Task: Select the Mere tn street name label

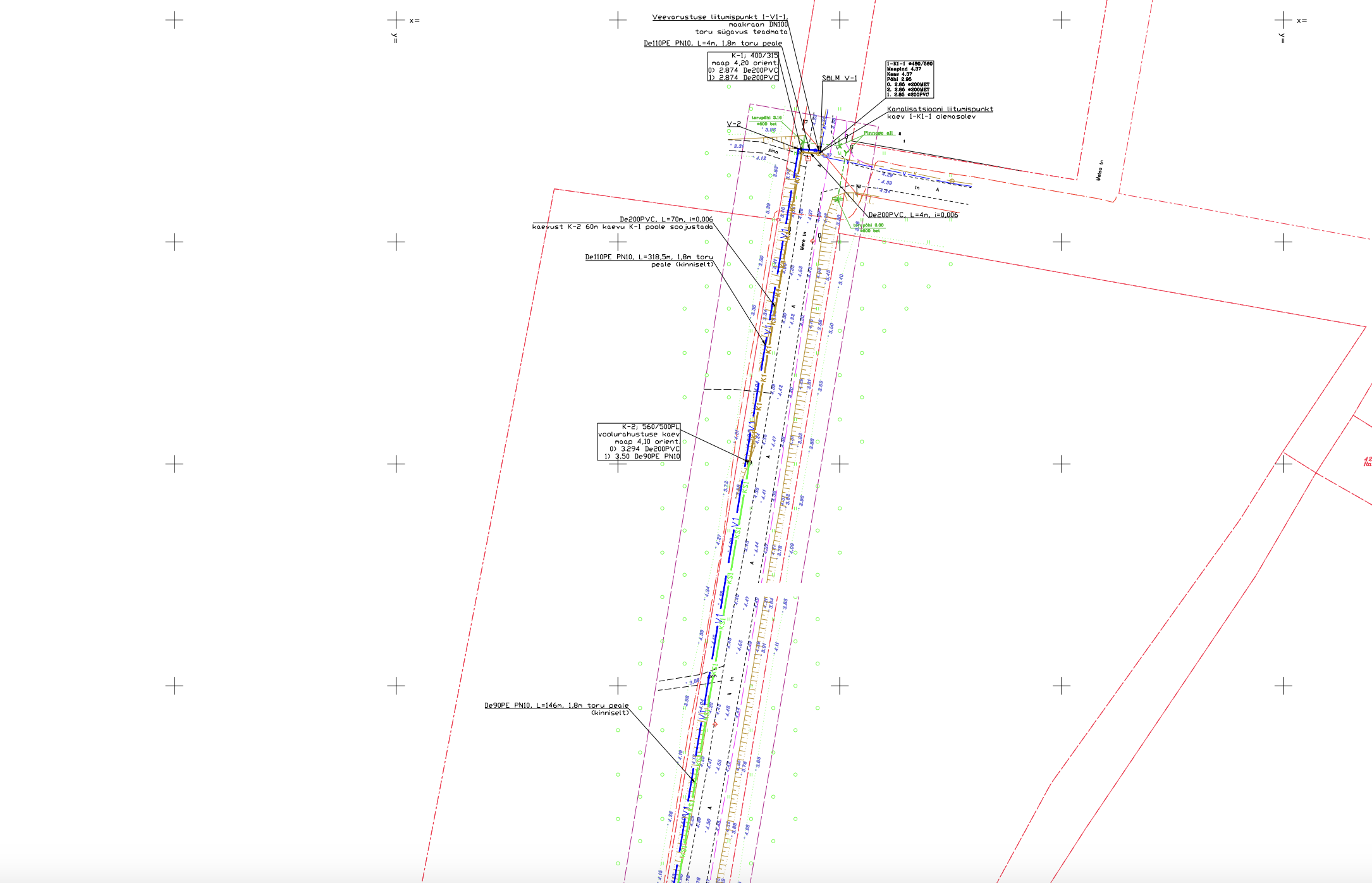Action: (802, 240)
